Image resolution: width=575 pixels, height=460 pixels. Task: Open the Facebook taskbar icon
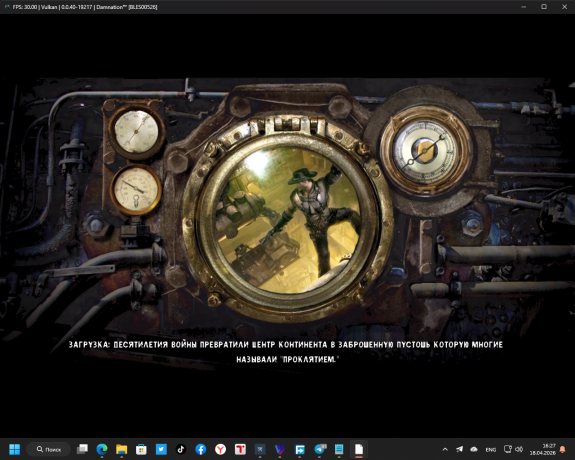(x=201, y=449)
